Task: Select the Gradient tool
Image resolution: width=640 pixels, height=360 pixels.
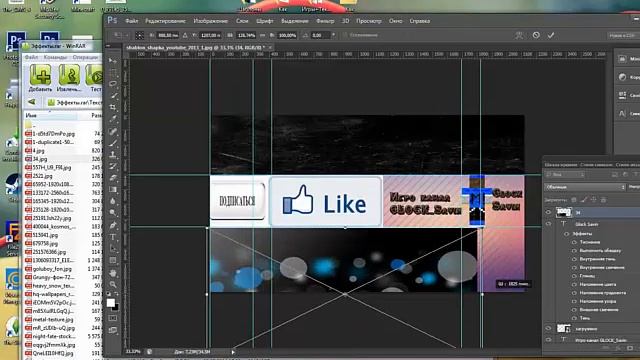Action: click(113, 190)
